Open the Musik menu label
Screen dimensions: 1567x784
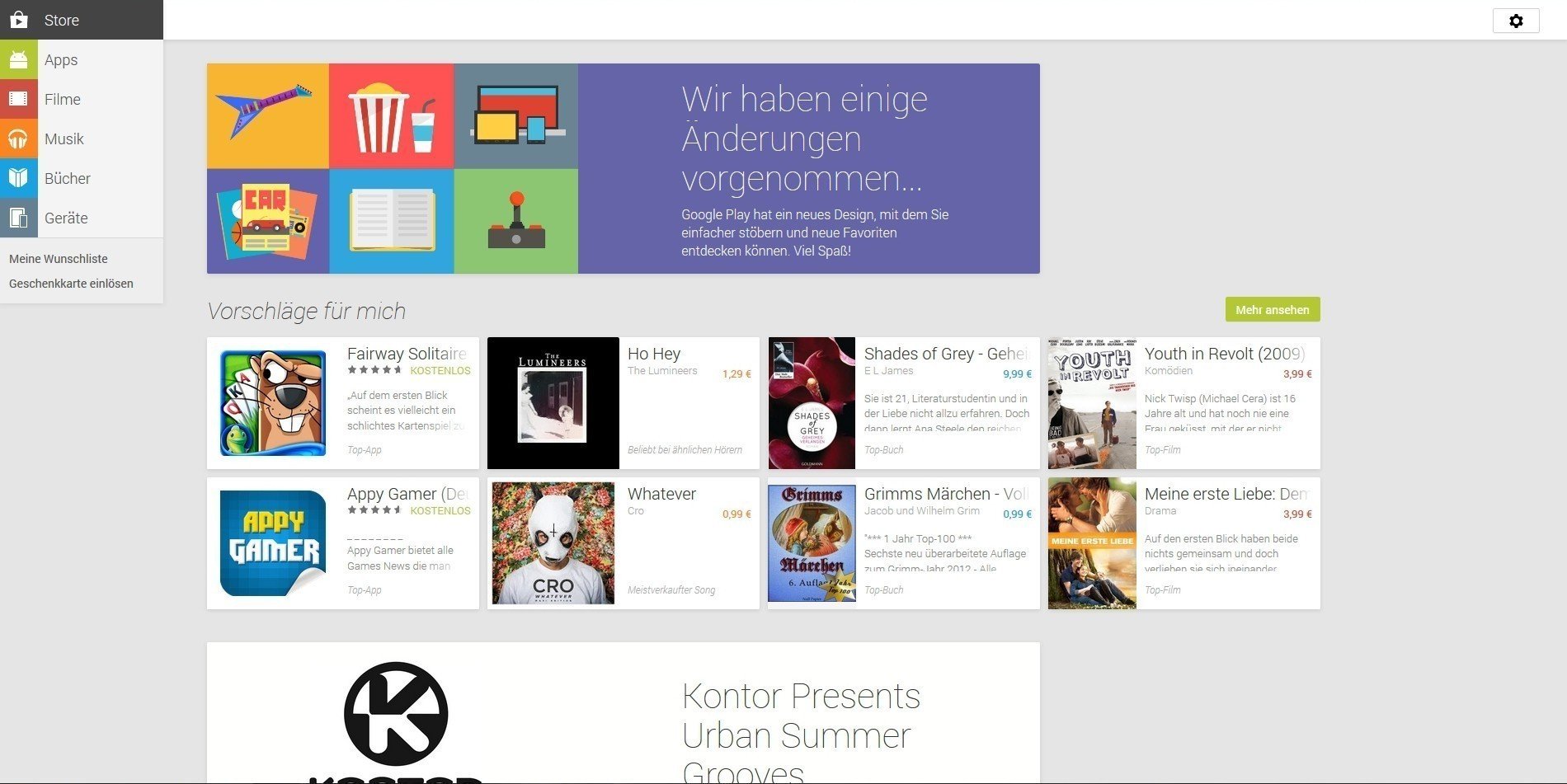pyautogui.click(x=64, y=139)
